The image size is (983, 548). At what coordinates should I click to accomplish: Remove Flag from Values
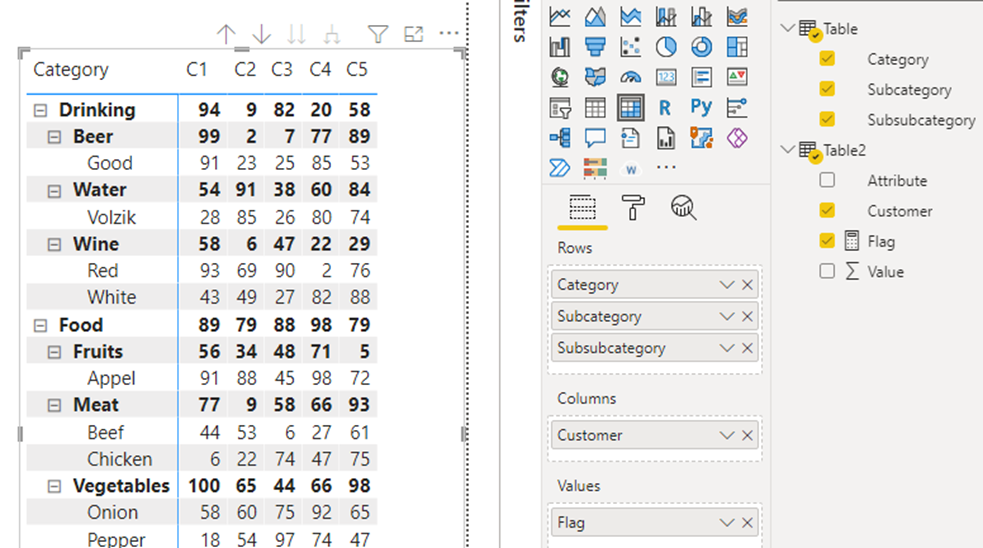[747, 522]
